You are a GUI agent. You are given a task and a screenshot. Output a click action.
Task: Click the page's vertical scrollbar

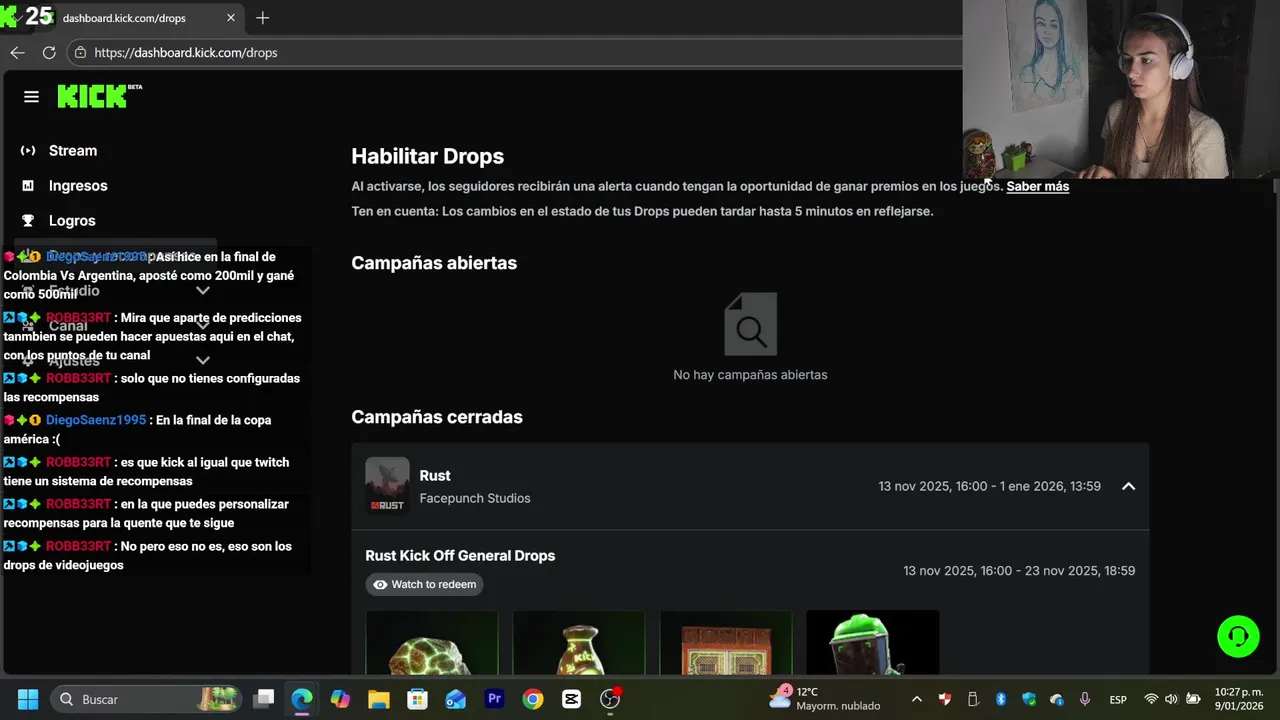[x=1275, y=186]
